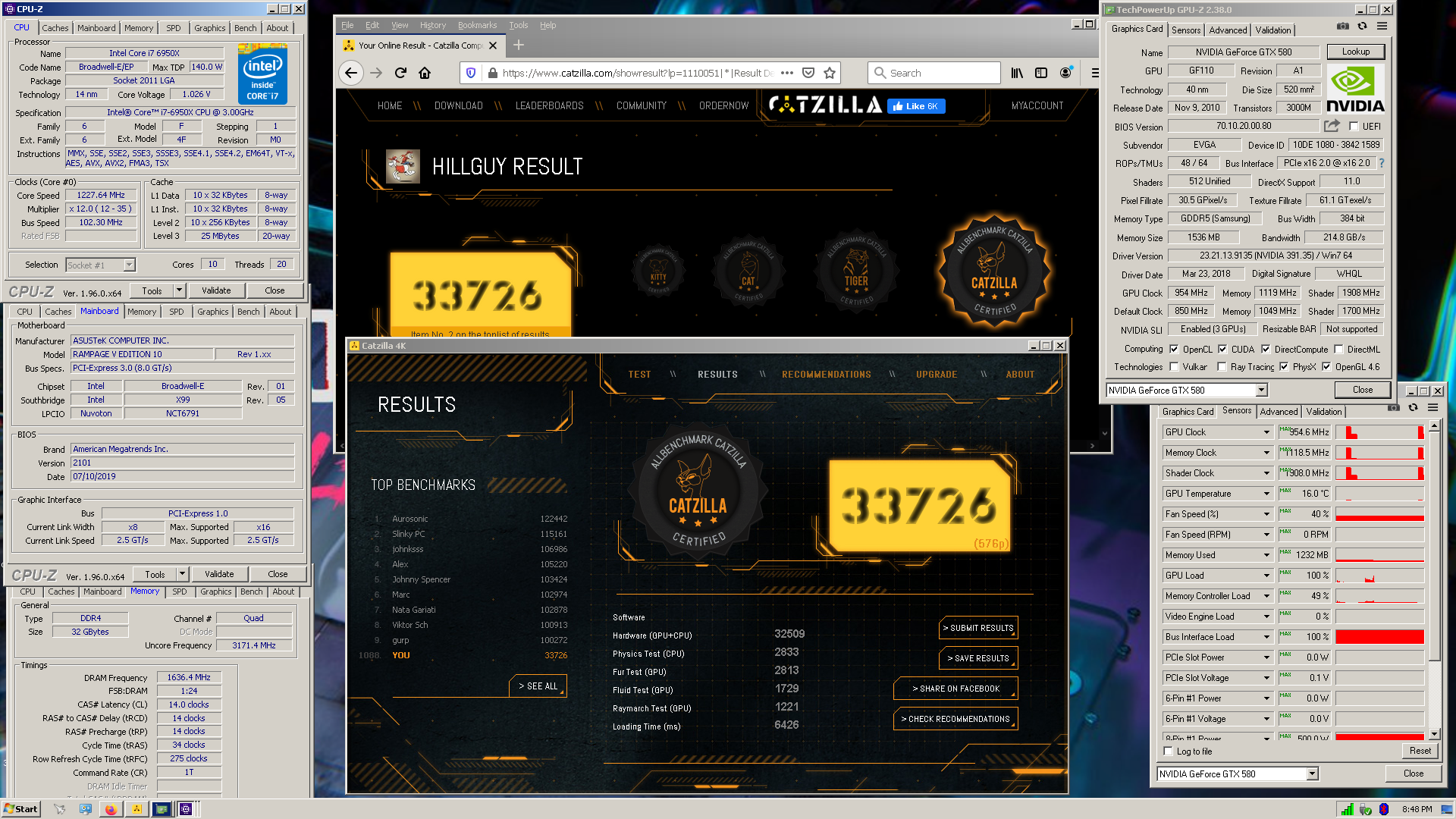
Task: Click the tracking protection shield icon
Action: coord(471,73)
